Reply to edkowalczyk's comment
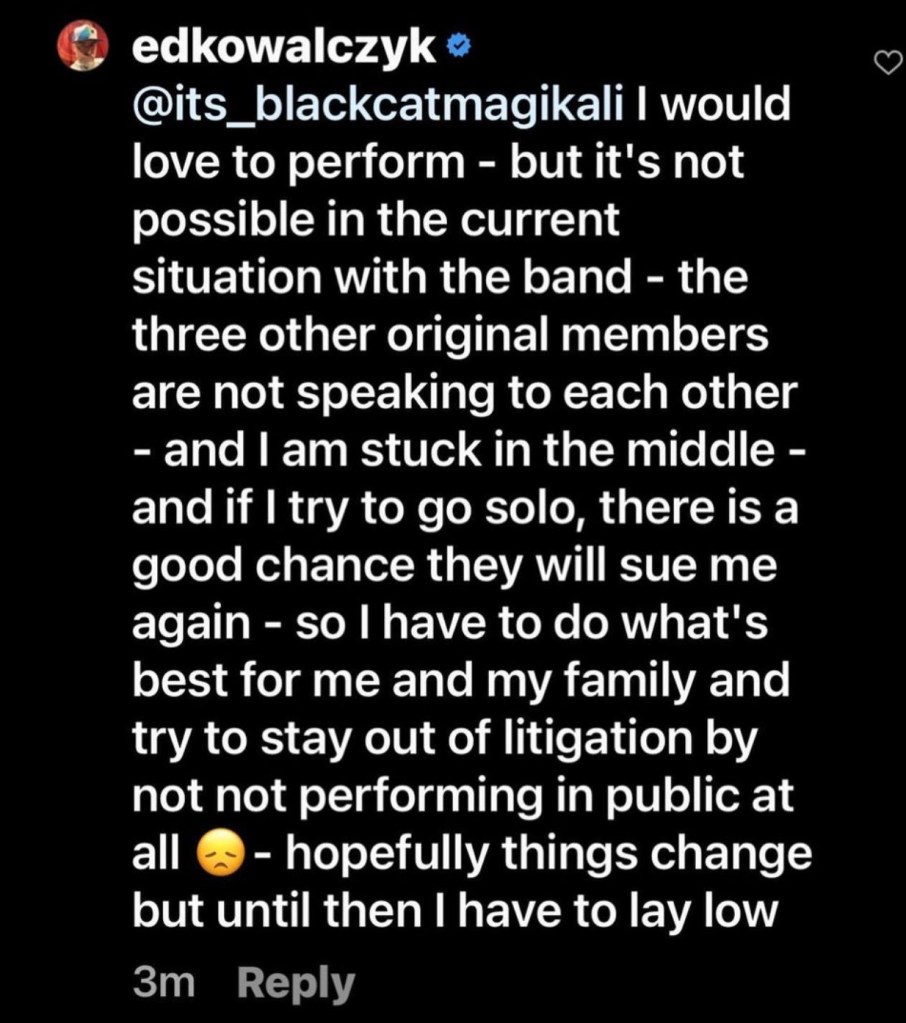906x1023 pixels. 296,984
